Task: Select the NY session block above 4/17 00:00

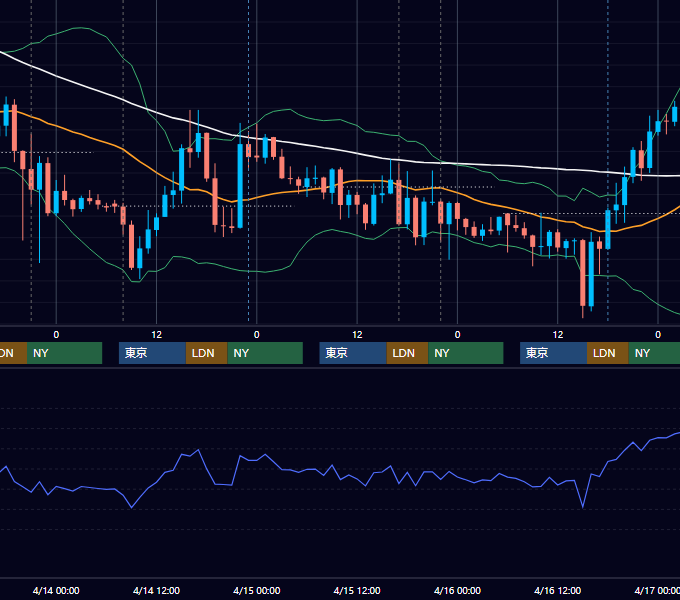Action: pos(654,353)
